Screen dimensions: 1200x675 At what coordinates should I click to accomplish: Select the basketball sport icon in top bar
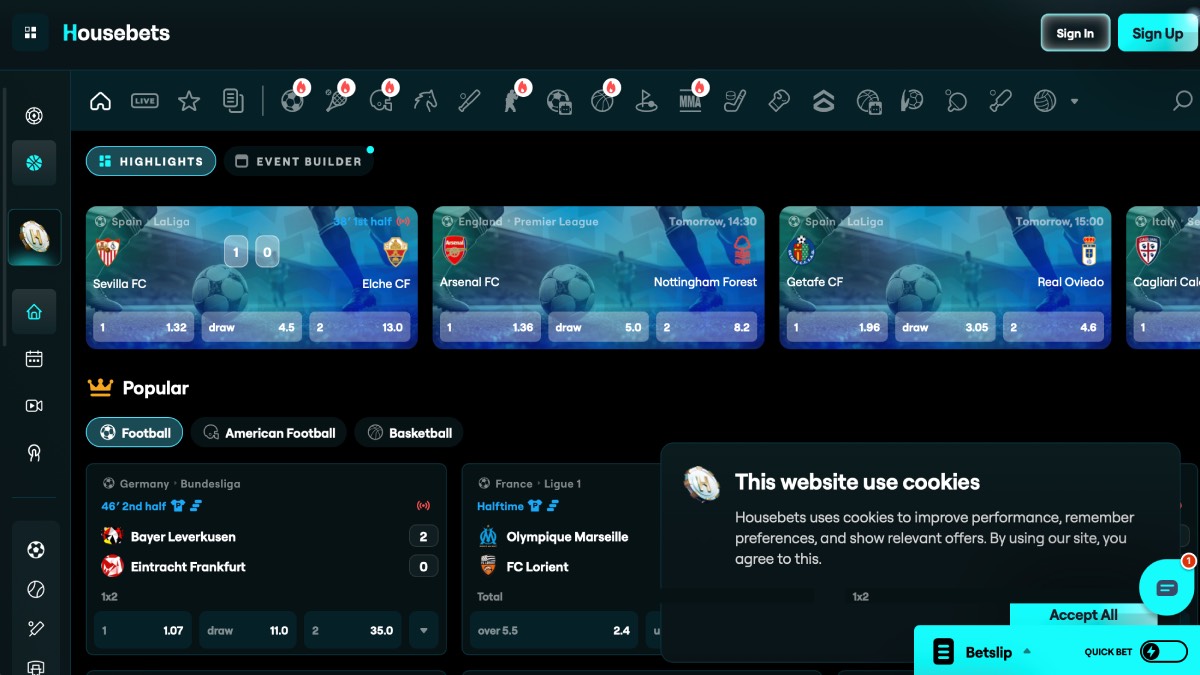tap(602, 101)
